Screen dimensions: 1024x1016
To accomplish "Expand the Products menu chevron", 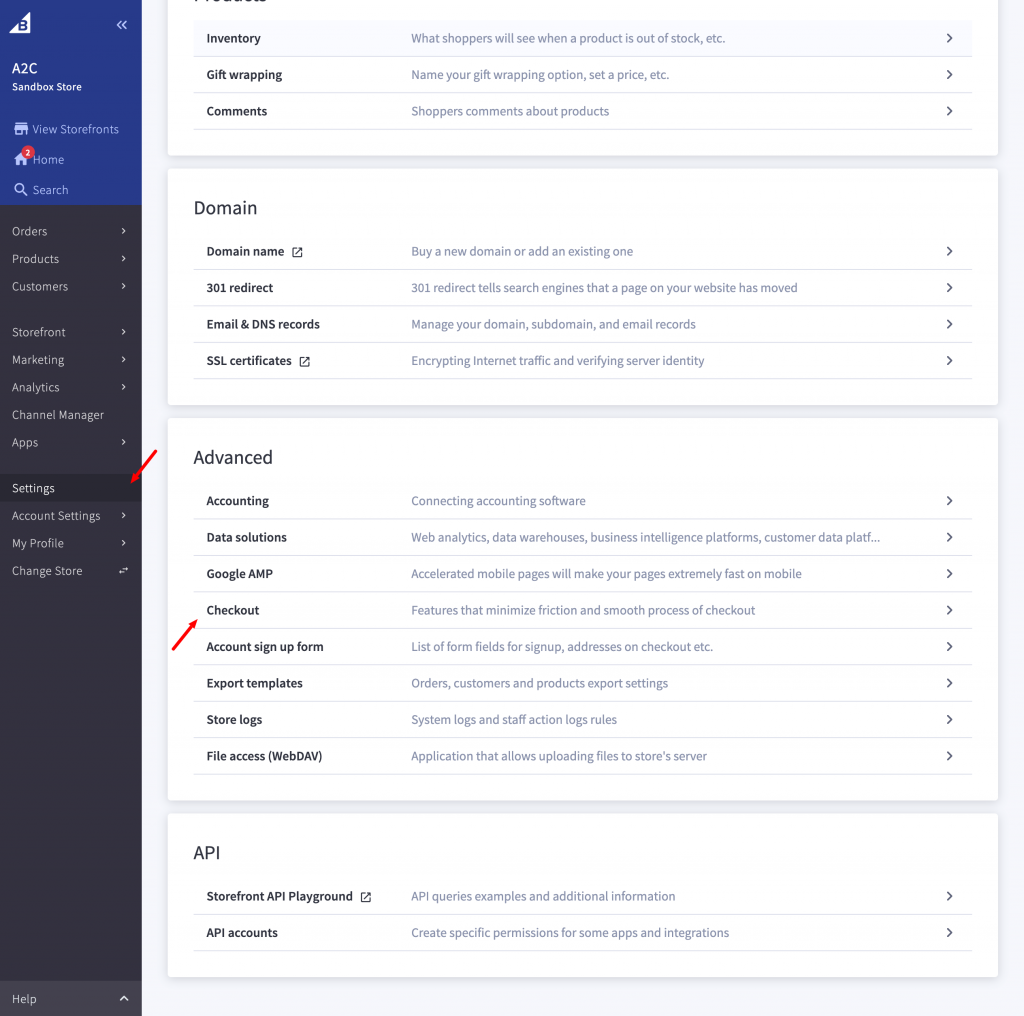I will point(123,259).
